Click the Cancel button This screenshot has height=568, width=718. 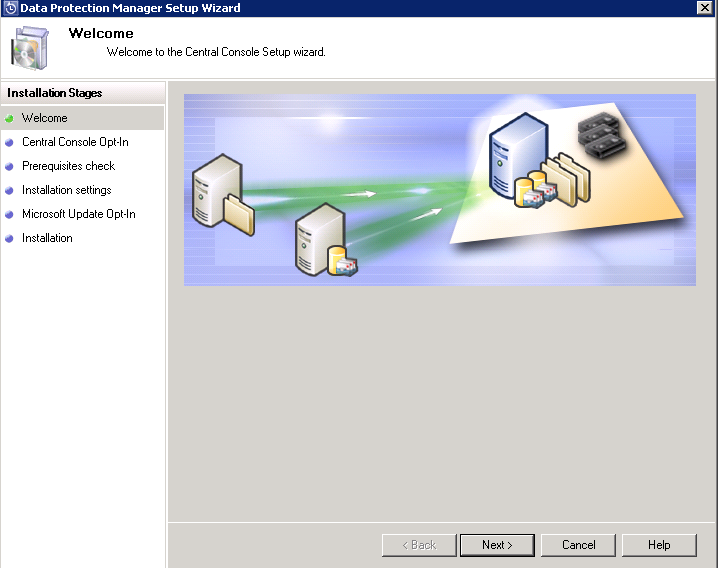pyautogui.click(x=578, y=545)
